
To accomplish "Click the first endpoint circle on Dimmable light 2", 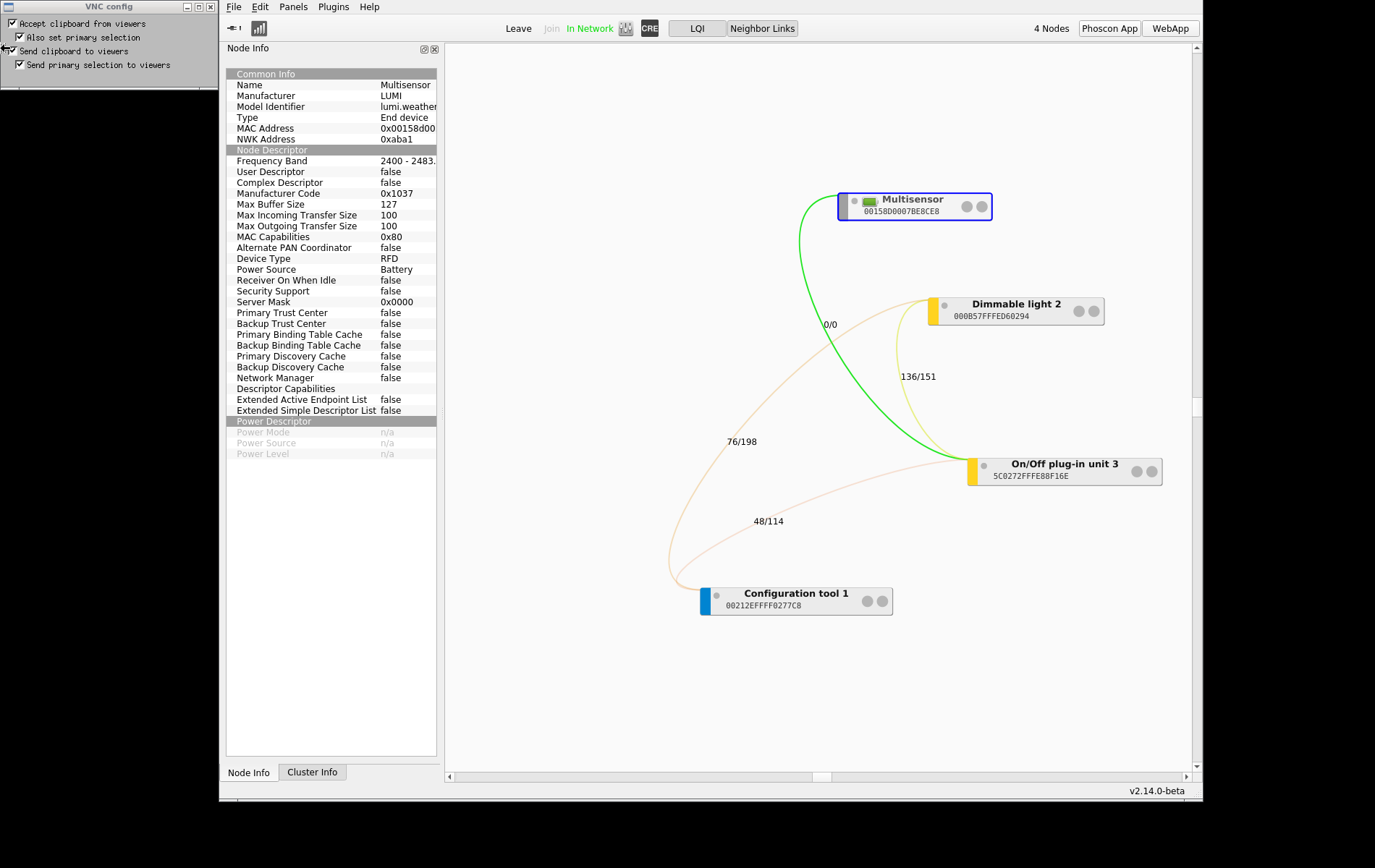I will coord(1079,311).
